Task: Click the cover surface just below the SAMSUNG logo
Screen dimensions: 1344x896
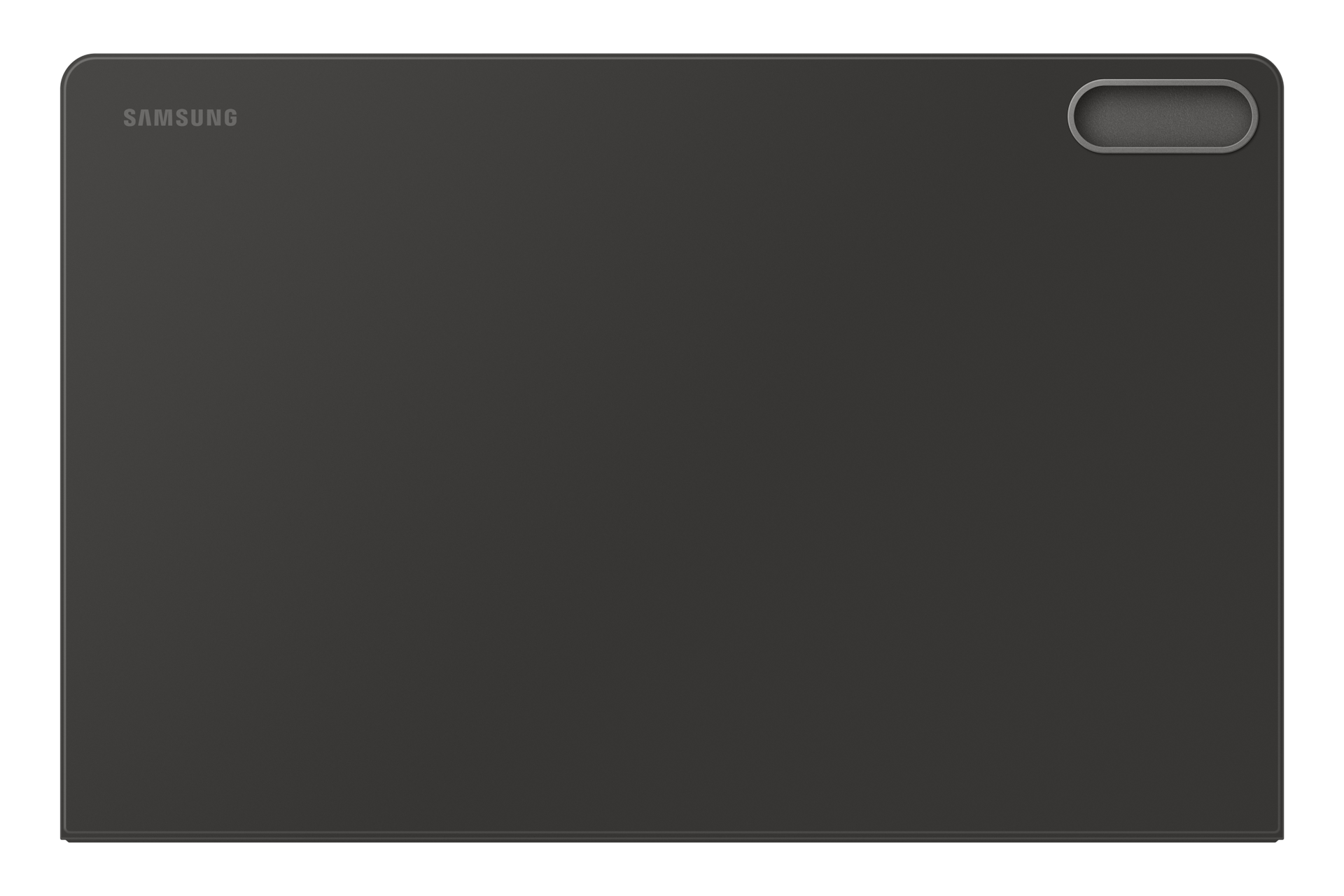Action: 181,150
